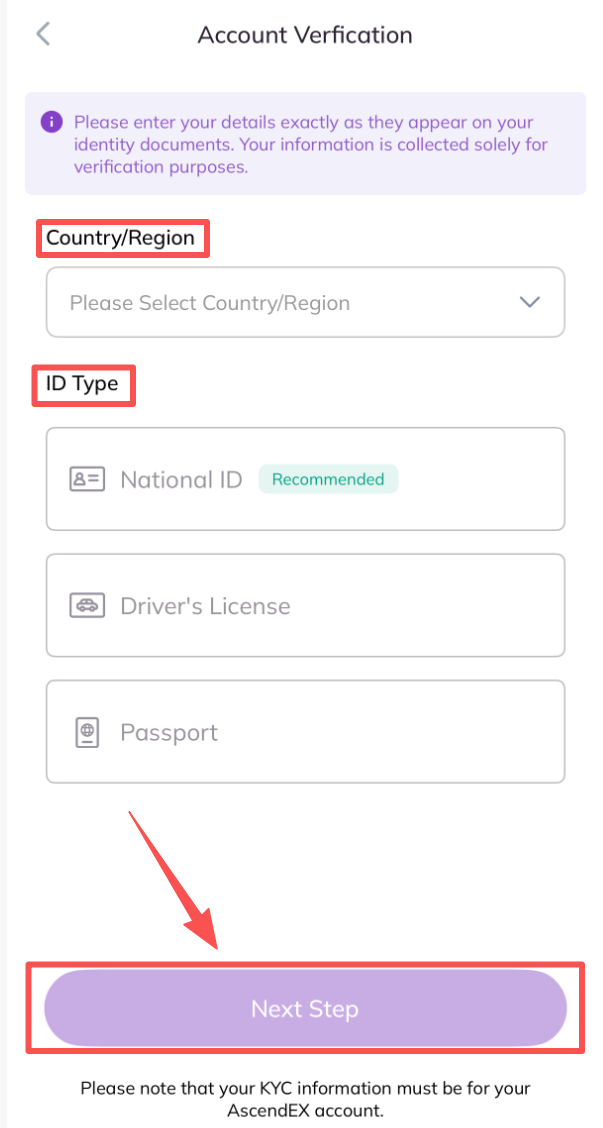Click the Country/Region field label
The image size is (603, 1128).
[x=121, y=239]
